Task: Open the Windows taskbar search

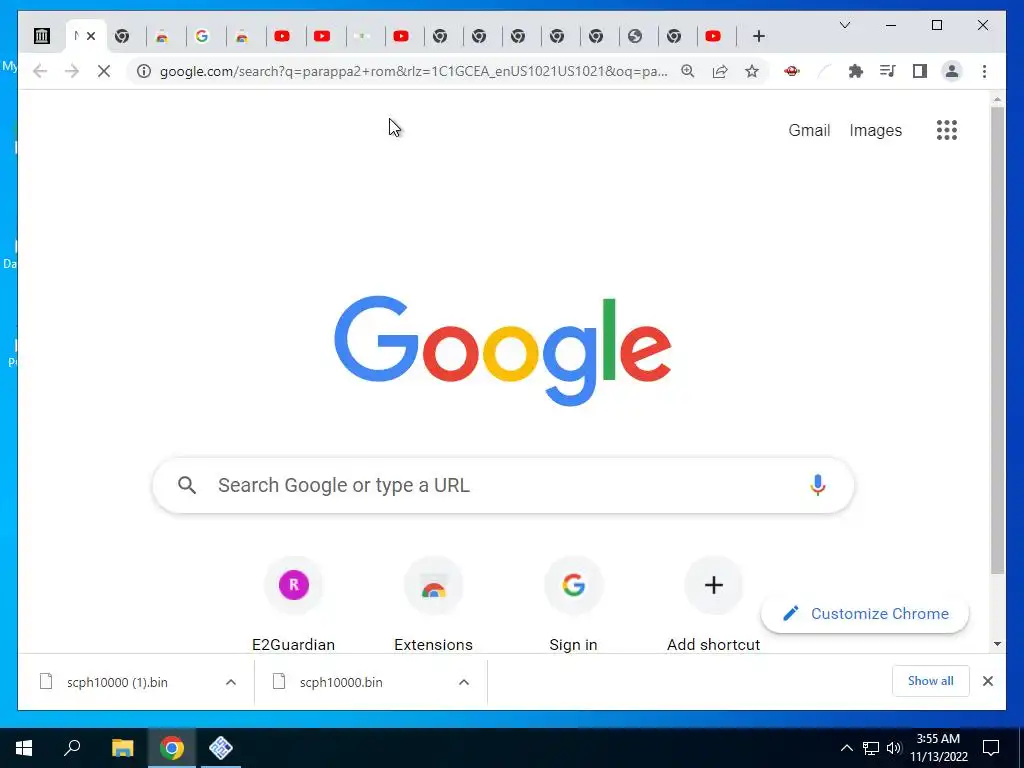Action: 72,748
